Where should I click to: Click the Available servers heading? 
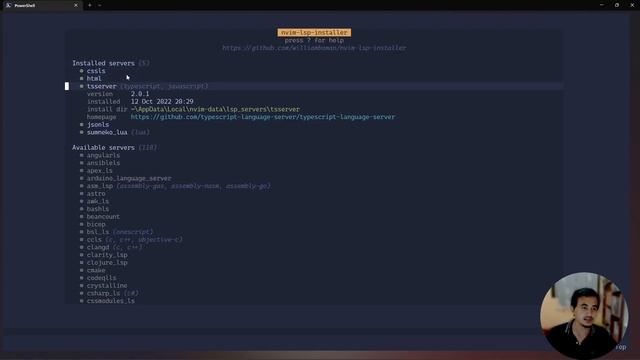(x=103, y=147)
